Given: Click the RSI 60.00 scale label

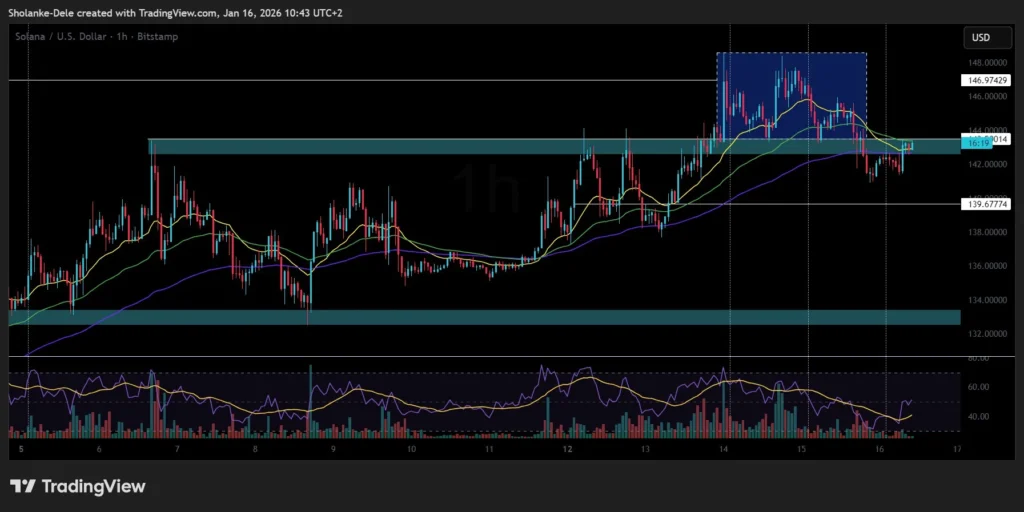Looking at the screenshot, I should pyautogui.click(x=978, y=387).
